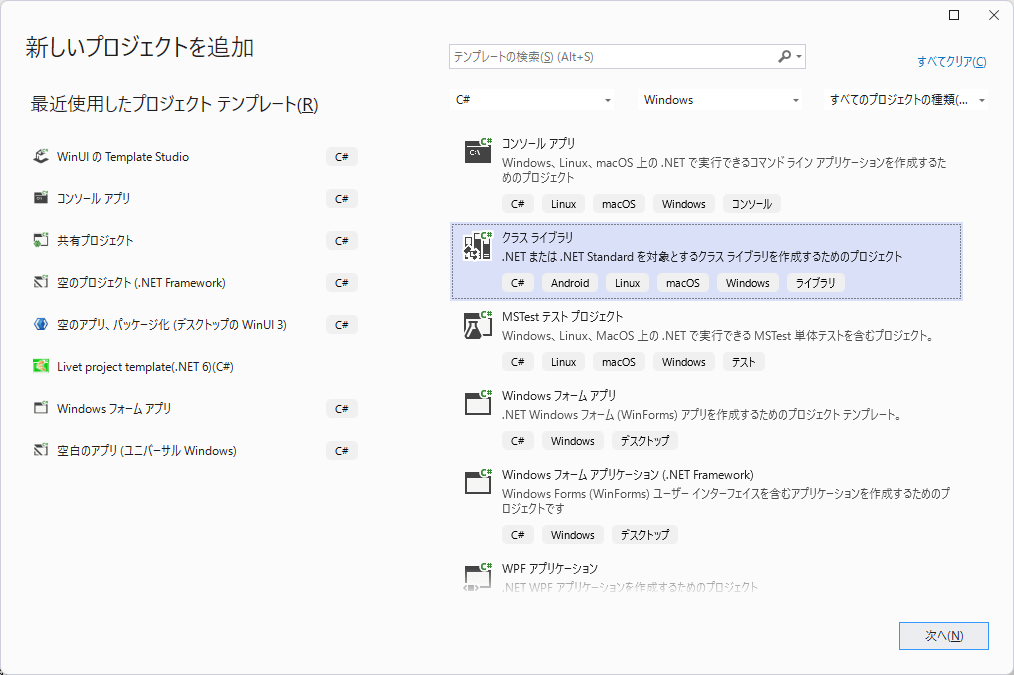Focus the テンプレートの検索 input field
The image size is (1014, 675).
point(612,57)
